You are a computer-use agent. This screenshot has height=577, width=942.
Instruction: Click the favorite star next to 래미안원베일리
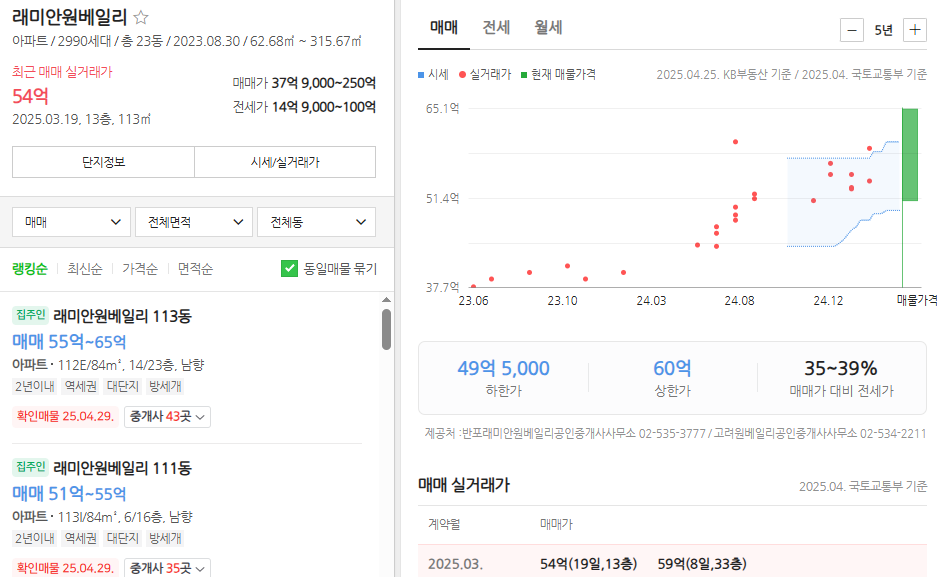tap(141, 17)
